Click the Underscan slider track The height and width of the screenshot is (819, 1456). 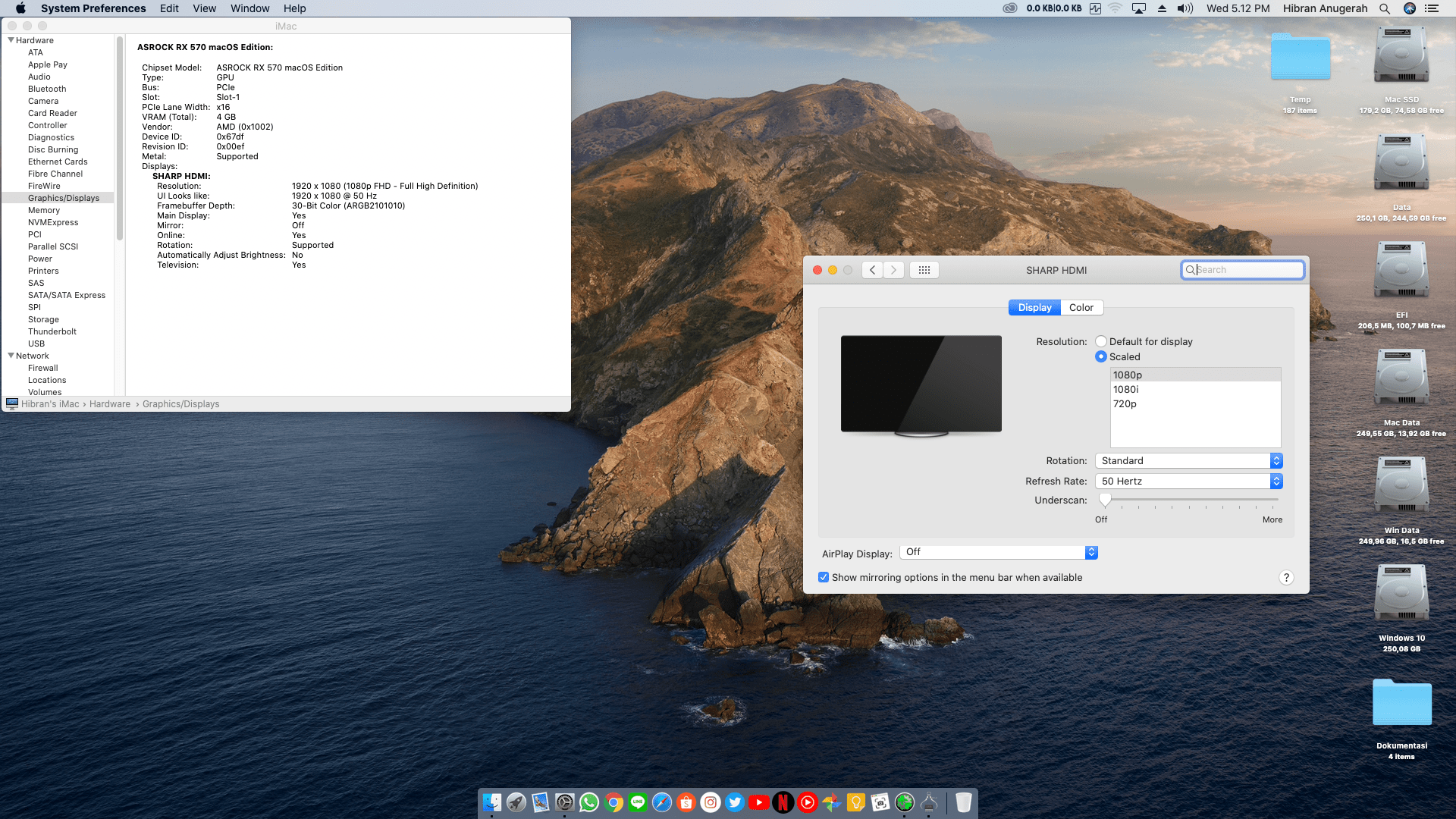pos(1191,500)
